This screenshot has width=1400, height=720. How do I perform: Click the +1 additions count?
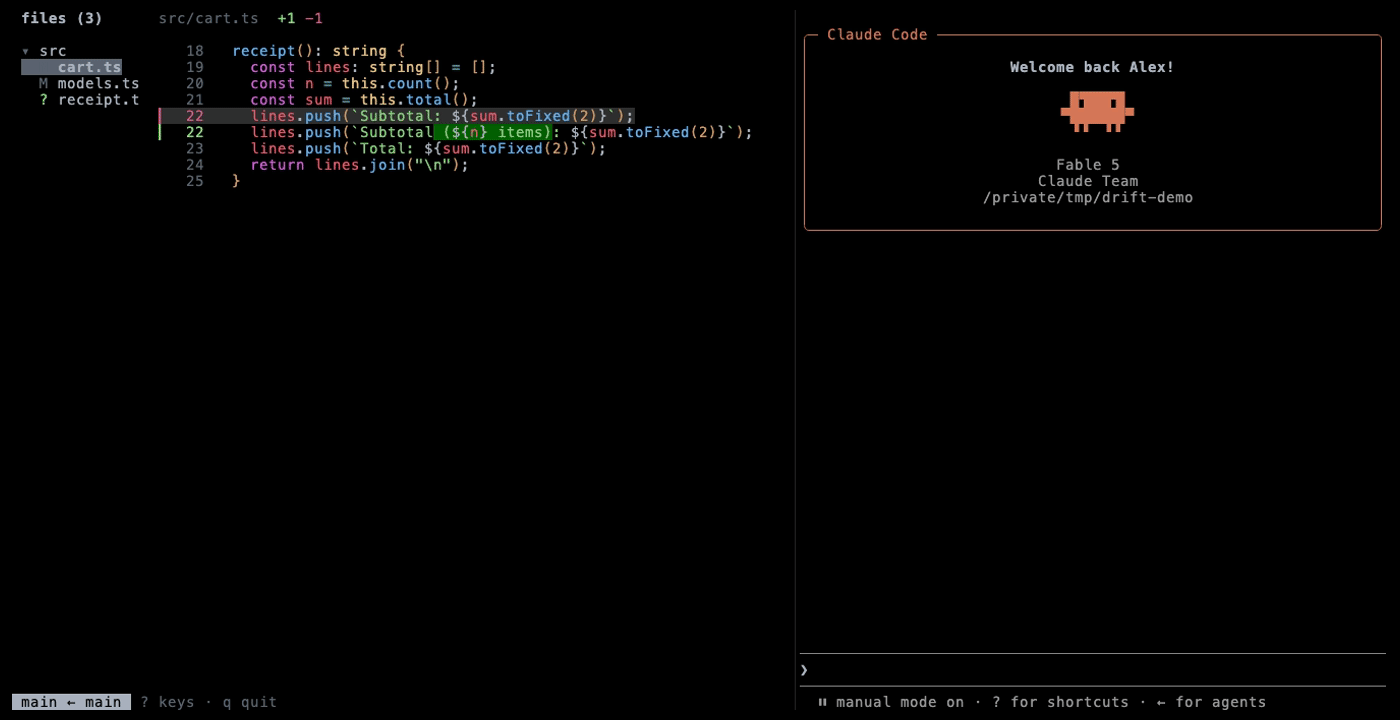285,18
